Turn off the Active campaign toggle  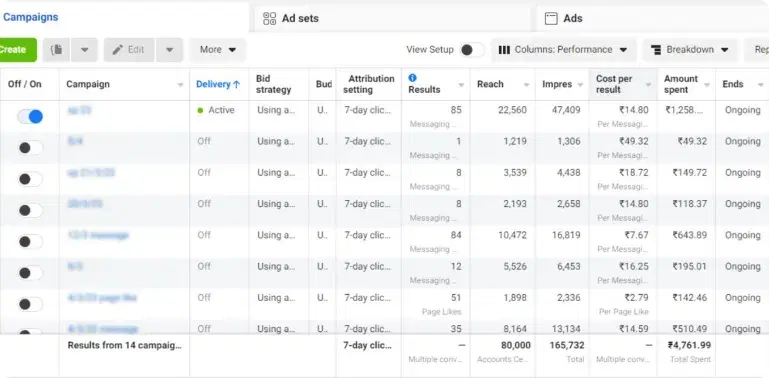[x=30, y=116]
